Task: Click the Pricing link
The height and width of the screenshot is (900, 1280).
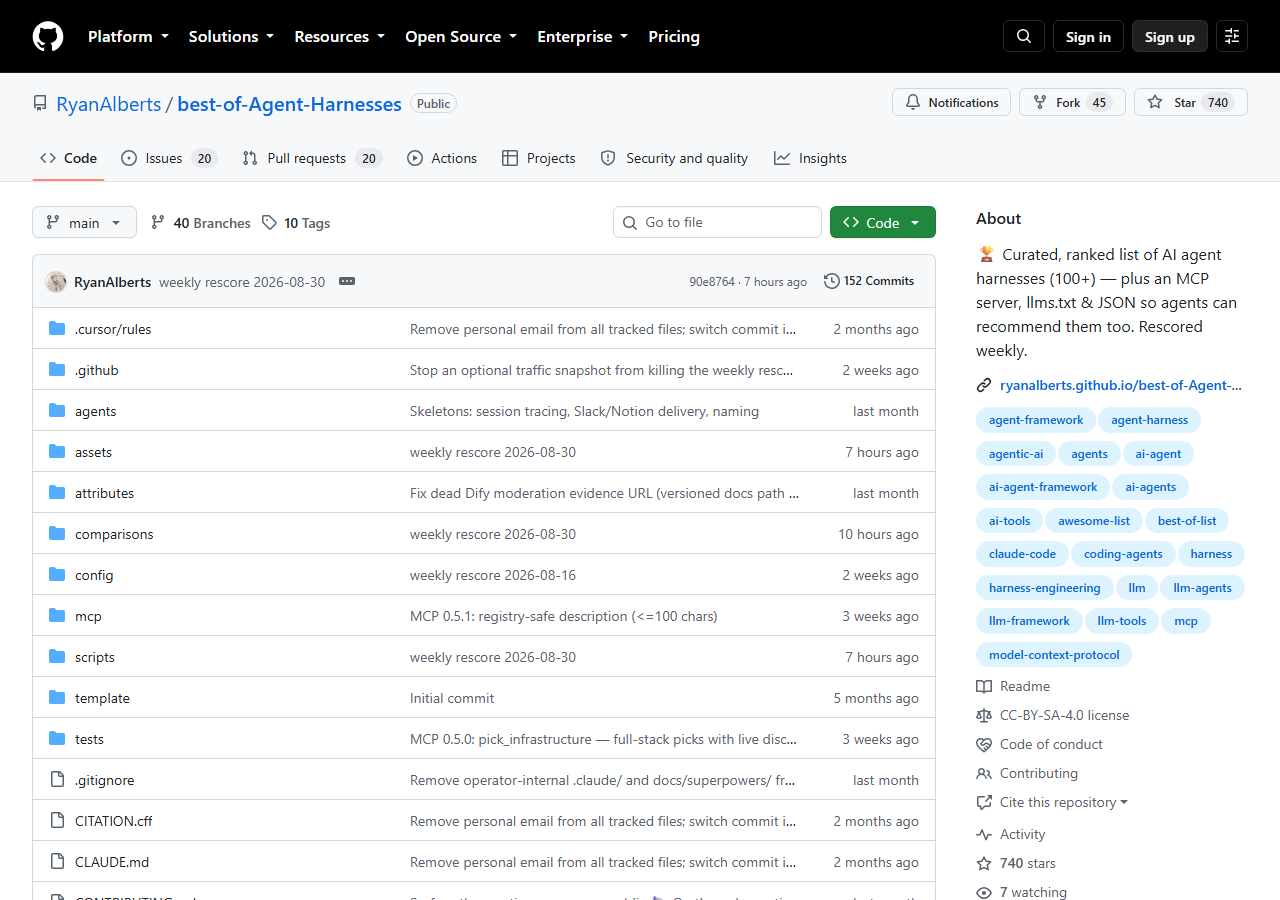Action: pos(674,37)
